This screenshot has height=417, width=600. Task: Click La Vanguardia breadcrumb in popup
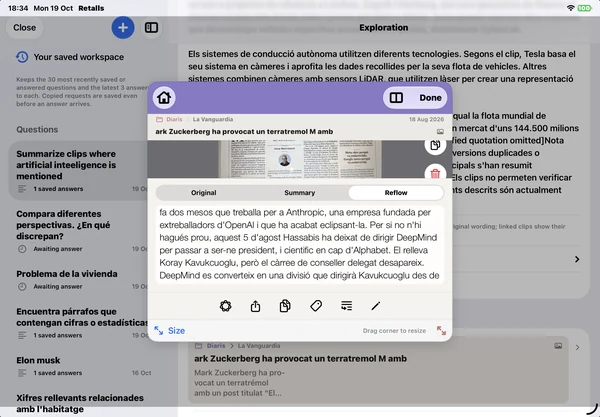click(213, 119)
